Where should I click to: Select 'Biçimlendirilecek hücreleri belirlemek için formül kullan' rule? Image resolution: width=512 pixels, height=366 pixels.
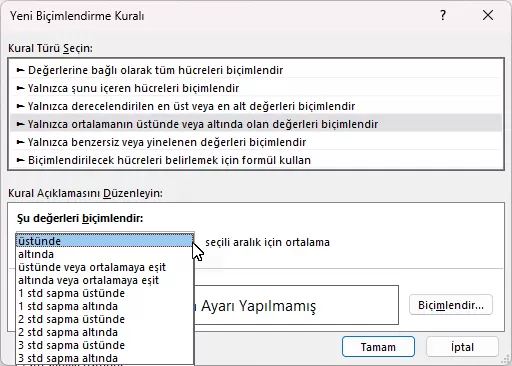[x=256, y=160]
